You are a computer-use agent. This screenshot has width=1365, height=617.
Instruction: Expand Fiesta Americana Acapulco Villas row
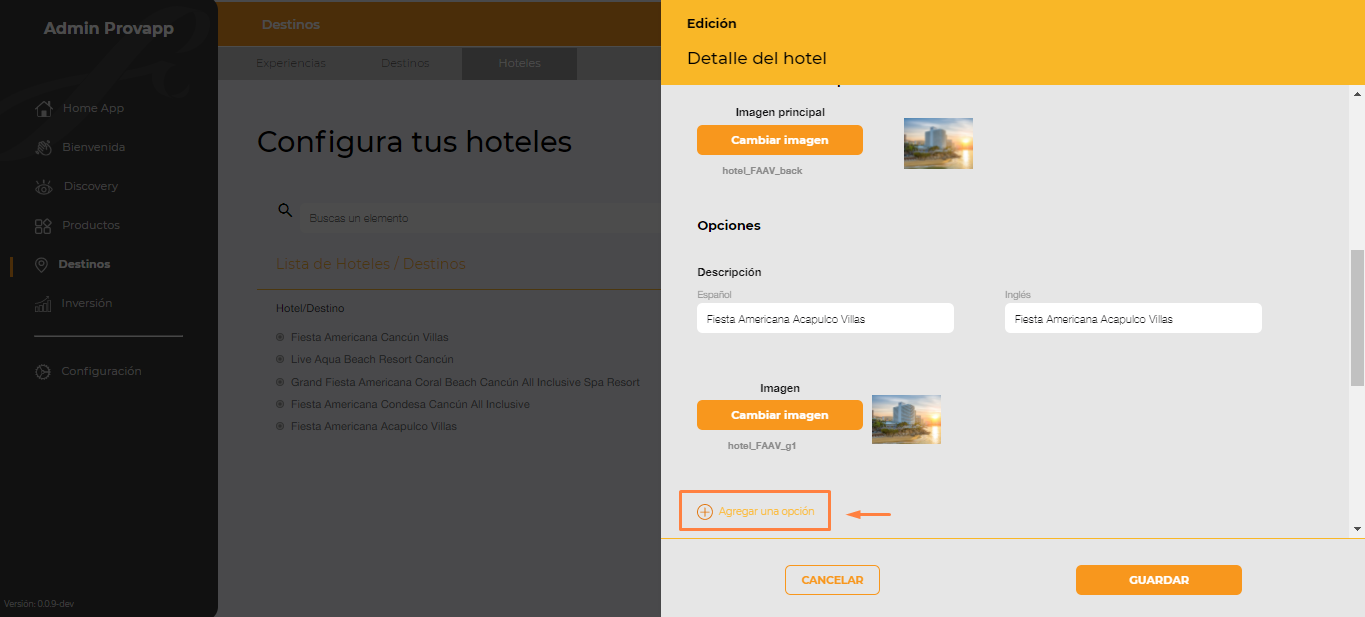click(280, 426)
